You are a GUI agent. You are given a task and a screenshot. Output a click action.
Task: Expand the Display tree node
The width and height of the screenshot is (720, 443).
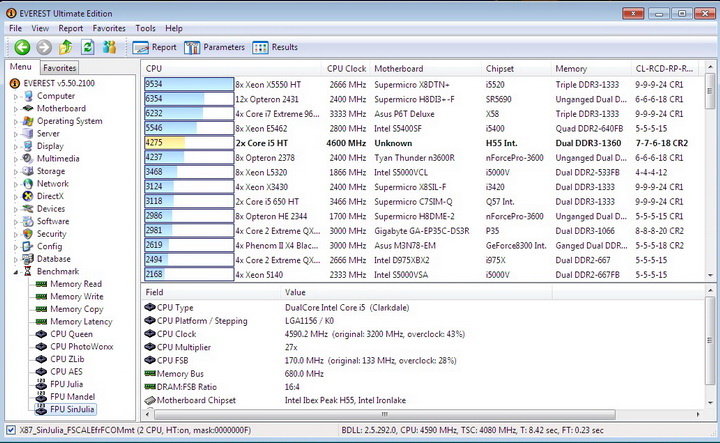(15, 146)
